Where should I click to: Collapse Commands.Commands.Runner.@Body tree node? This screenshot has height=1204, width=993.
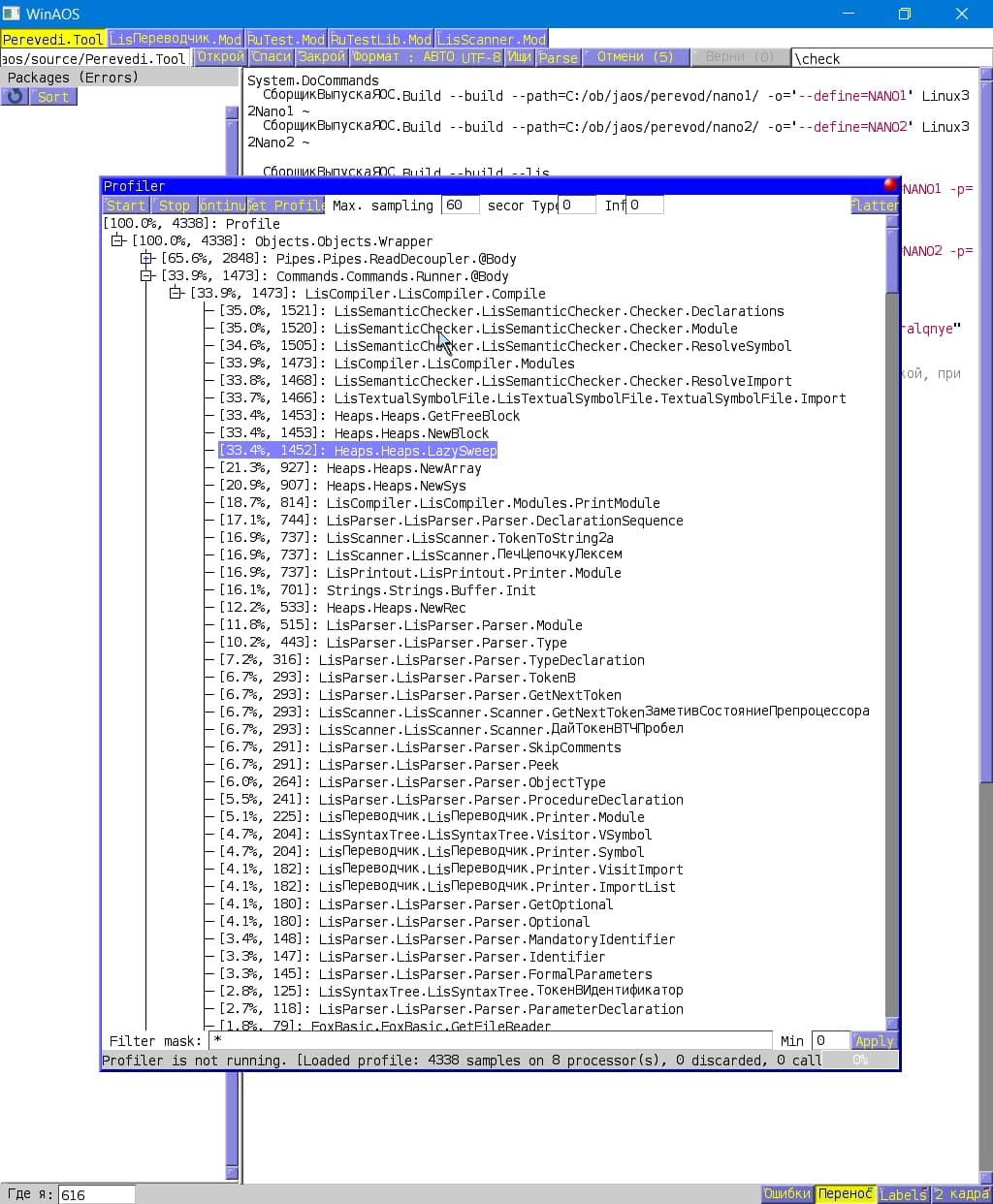147,276
